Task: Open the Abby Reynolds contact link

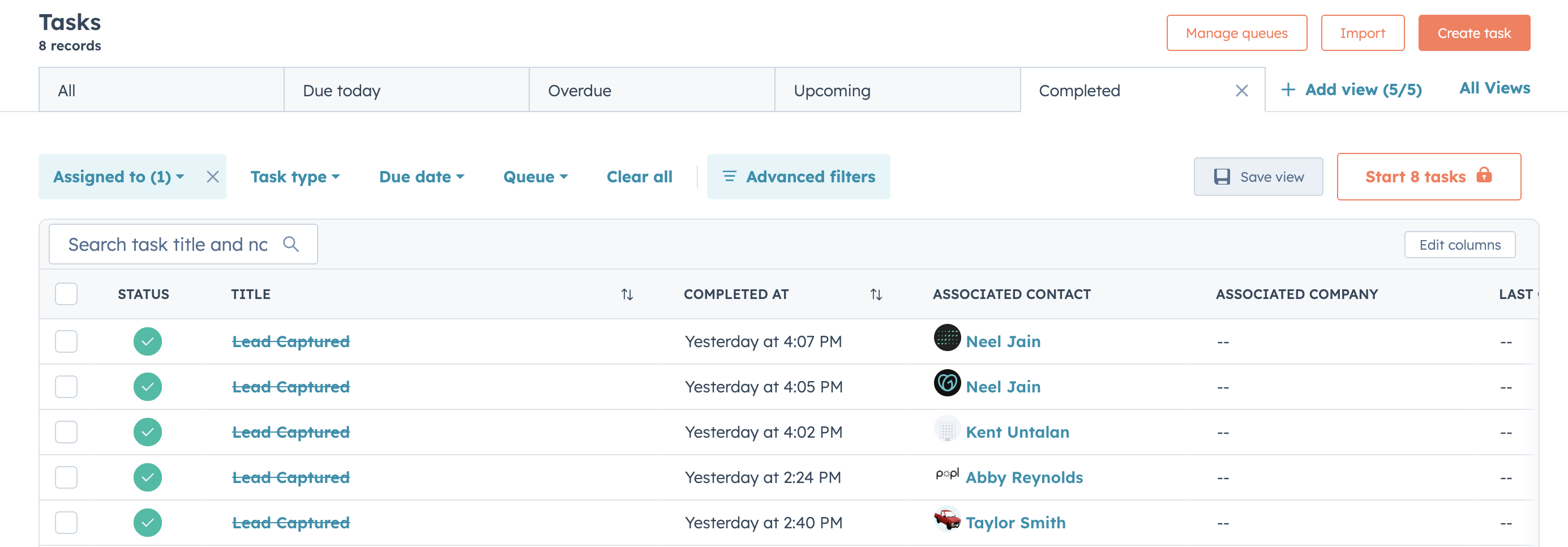Action: (1024, 477)
